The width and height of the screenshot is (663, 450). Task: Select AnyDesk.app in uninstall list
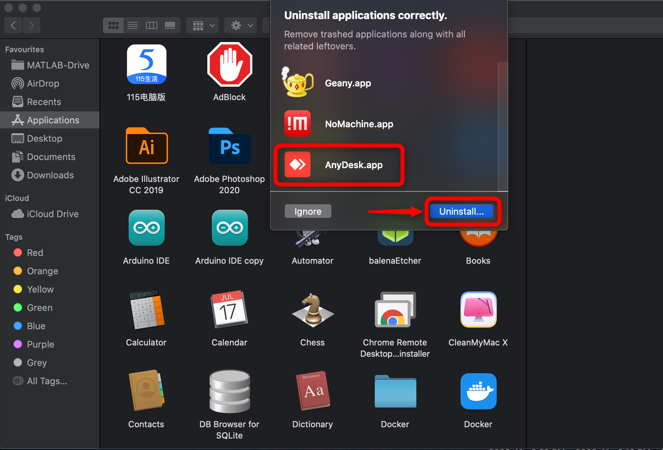click(338, 165)
